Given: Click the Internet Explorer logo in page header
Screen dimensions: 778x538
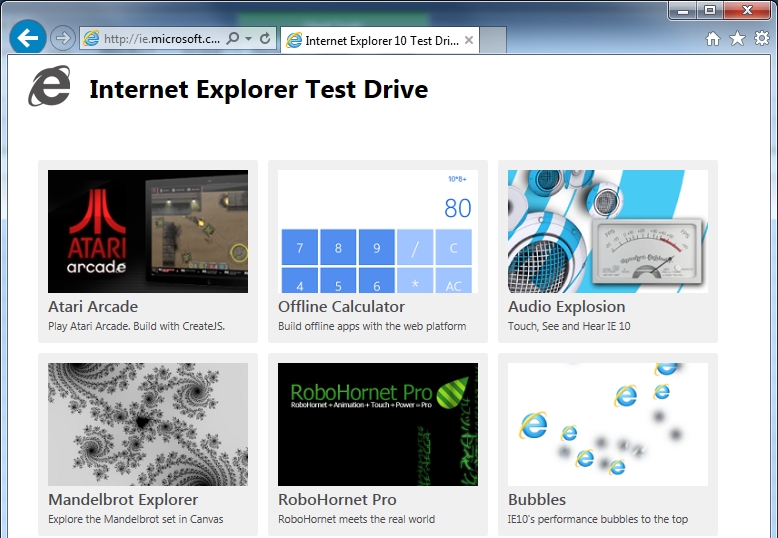Looking at the screenshot, I should tap(49, 88).
